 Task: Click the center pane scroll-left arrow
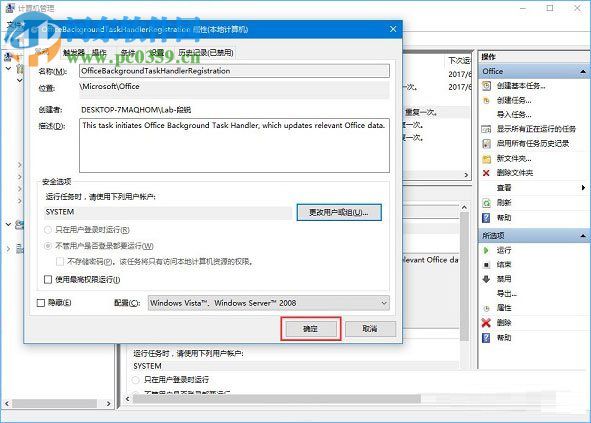point(127,399)
